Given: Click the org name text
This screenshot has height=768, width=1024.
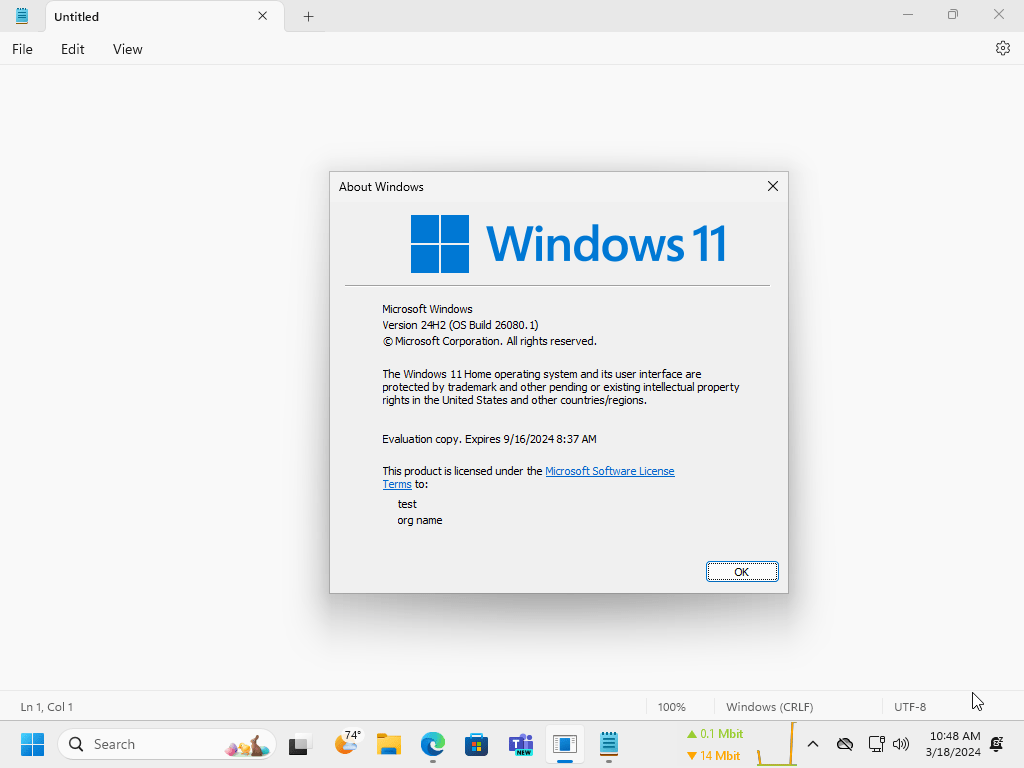Looking at the screenshot, I should click(x=419, y=520).
